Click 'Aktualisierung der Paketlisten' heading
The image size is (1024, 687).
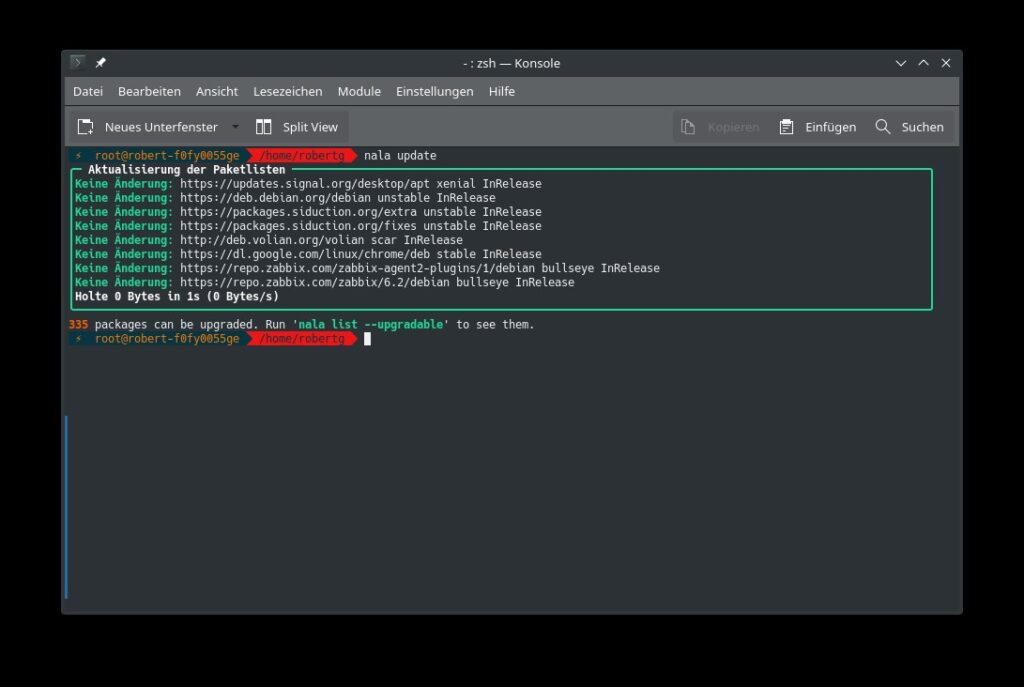click(x=186, y=169)
